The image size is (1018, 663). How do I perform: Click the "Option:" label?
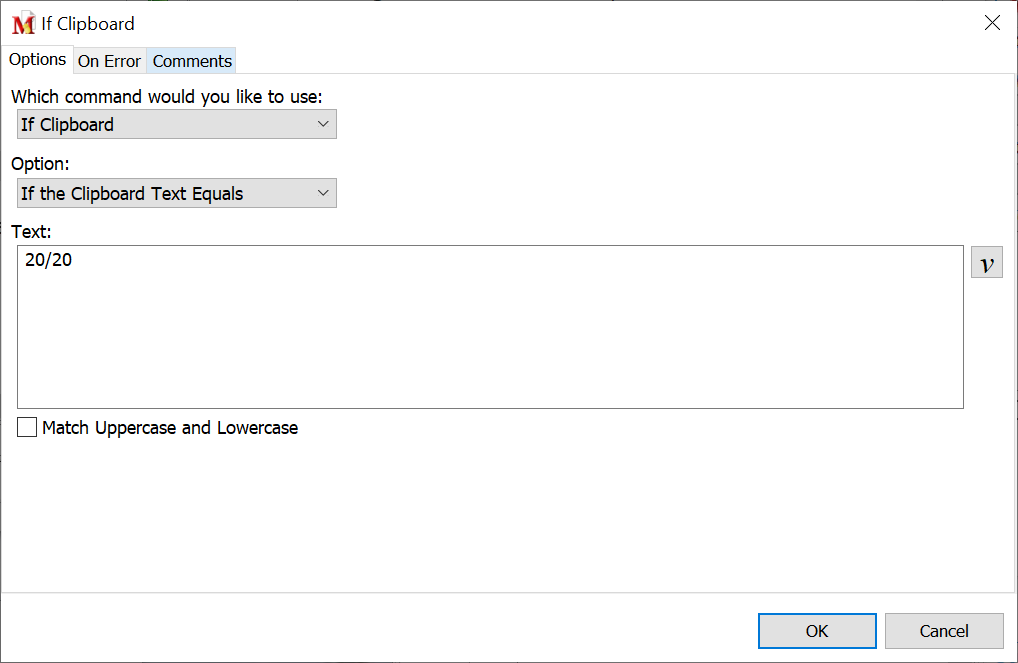click(x=40, y=164)
